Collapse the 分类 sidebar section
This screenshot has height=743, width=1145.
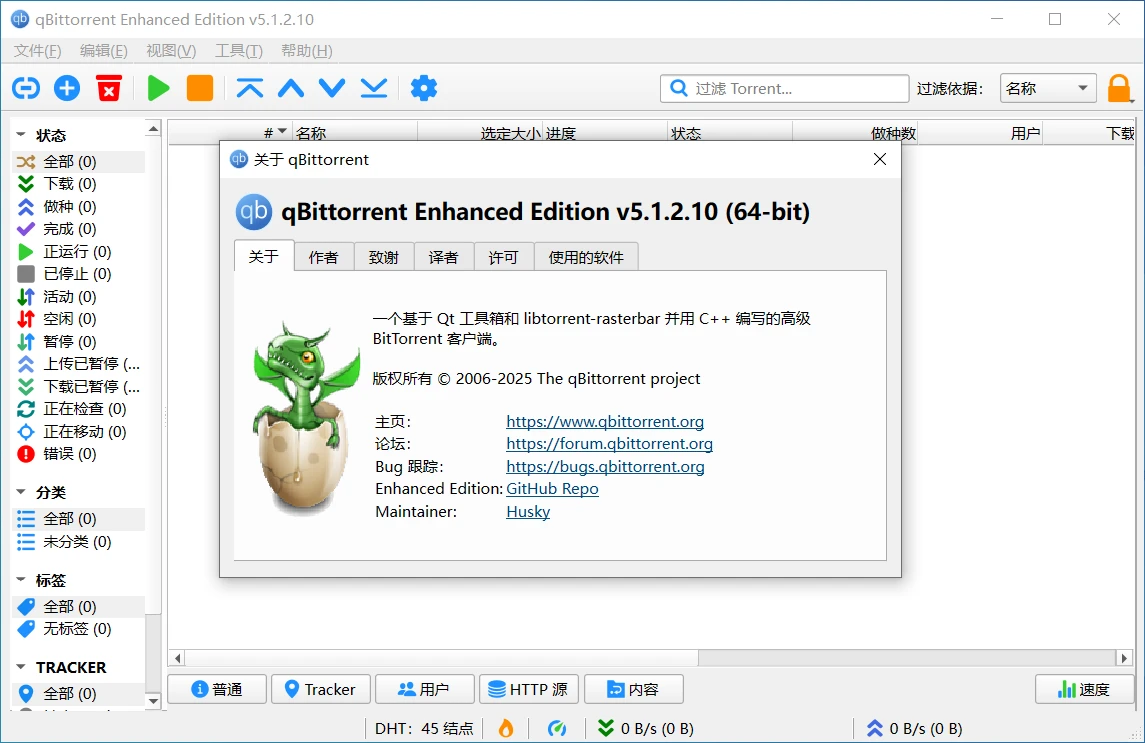tap(21, 492)
